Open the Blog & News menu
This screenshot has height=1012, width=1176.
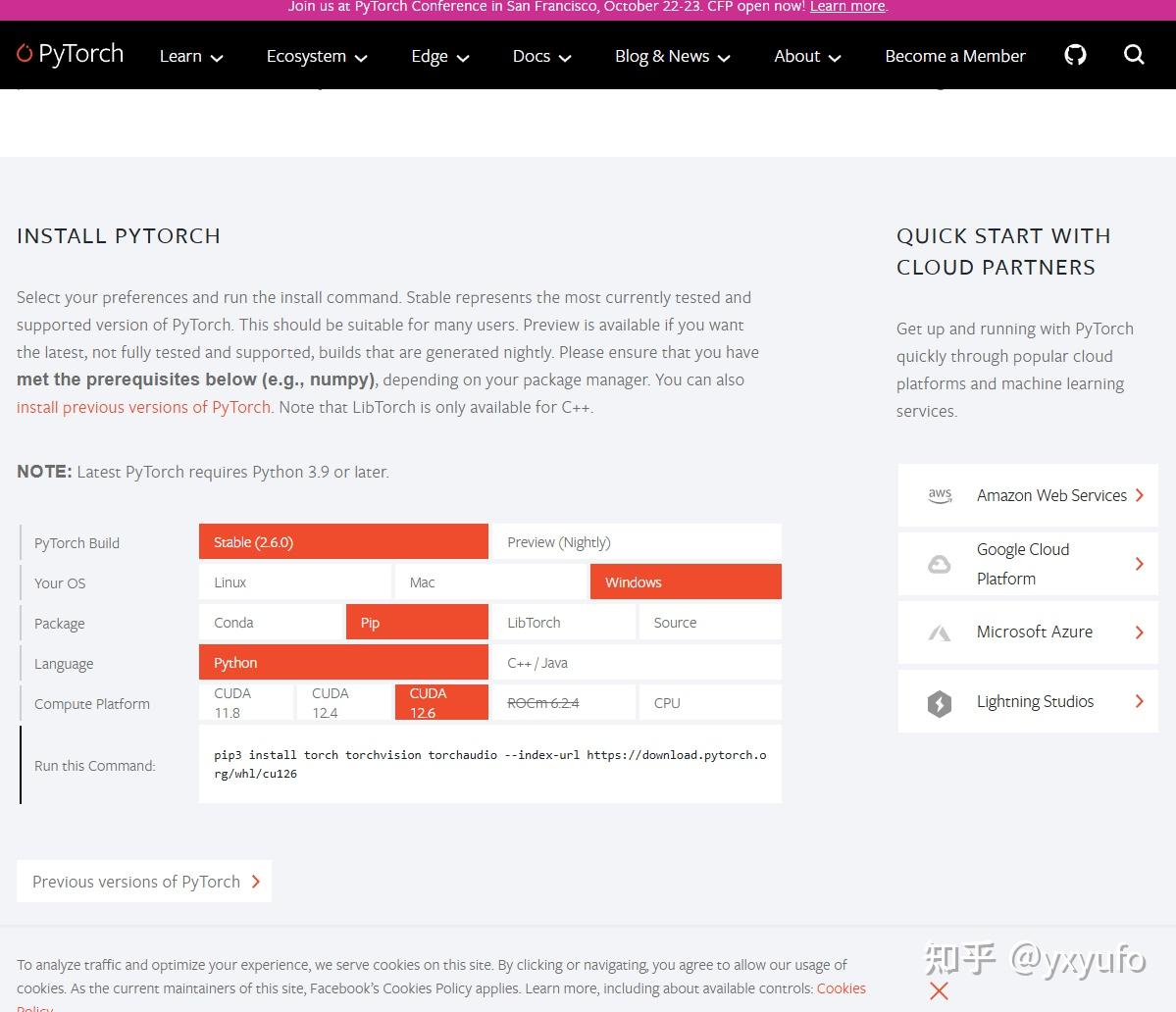[x=672, y=56]
